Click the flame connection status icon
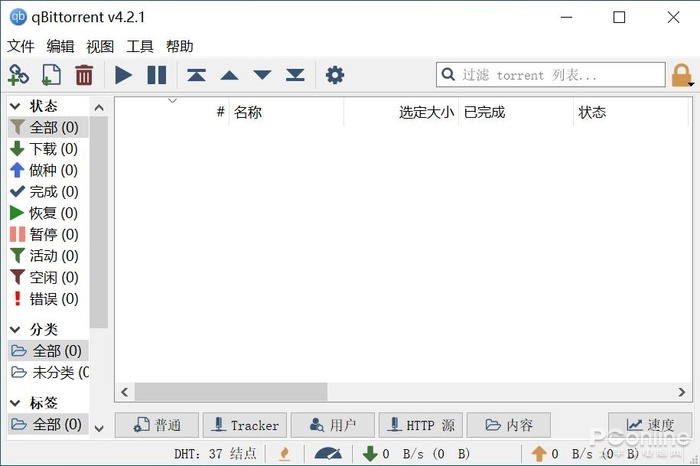The height and width of the screenshot is (466, 700). coord(284,454)
